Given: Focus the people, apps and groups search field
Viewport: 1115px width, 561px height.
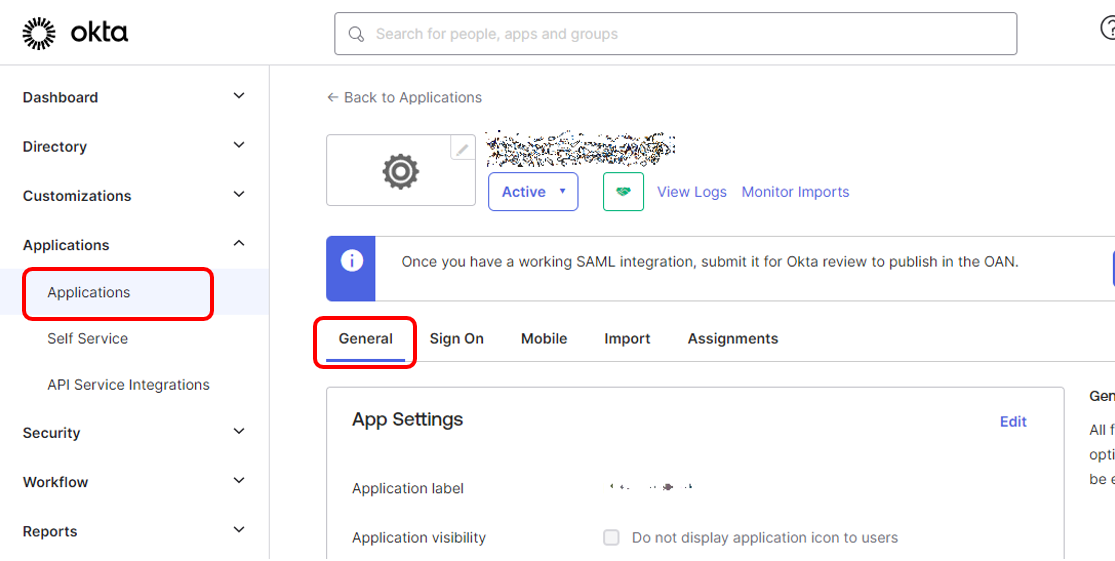Looking at the screenshot, I should [676, 33].
